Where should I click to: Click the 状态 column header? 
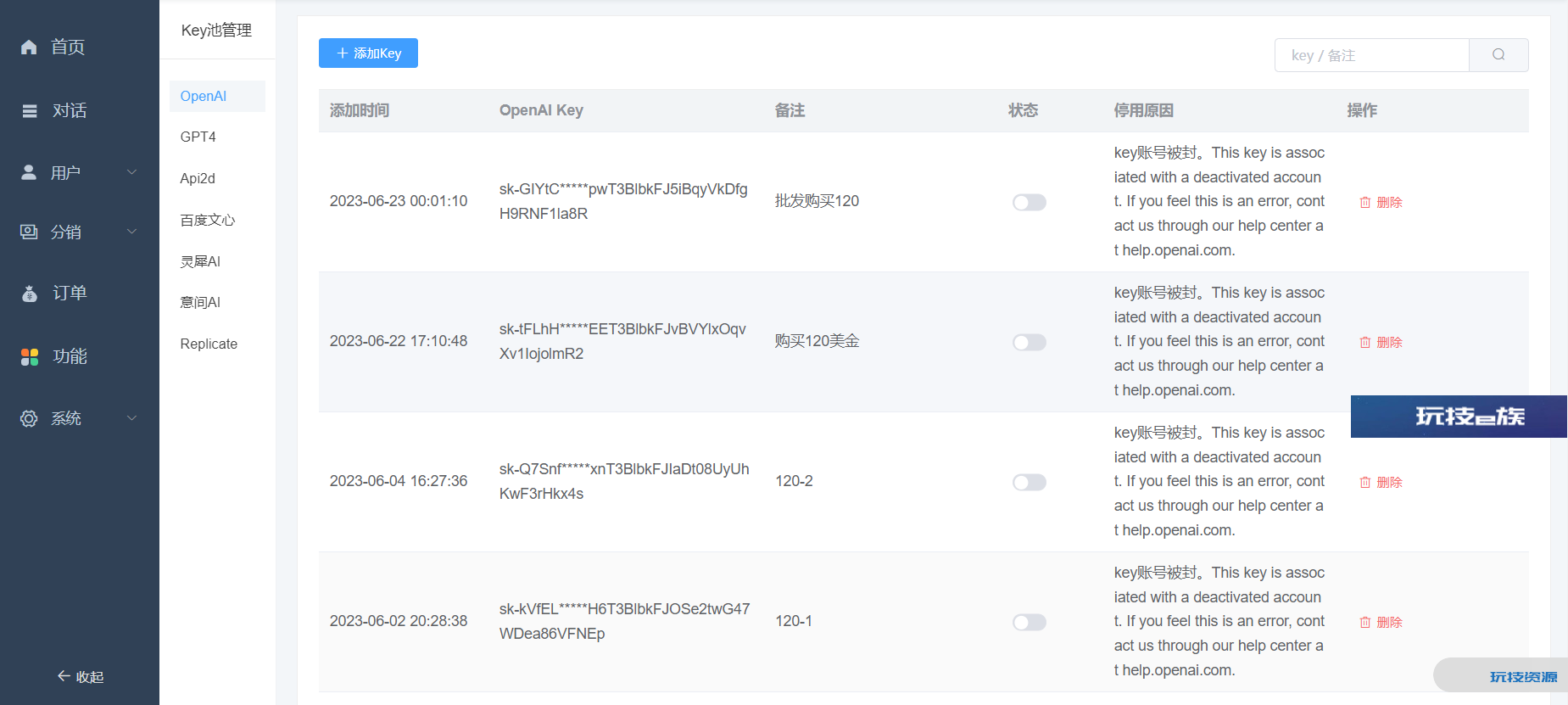coord(1024,110)
